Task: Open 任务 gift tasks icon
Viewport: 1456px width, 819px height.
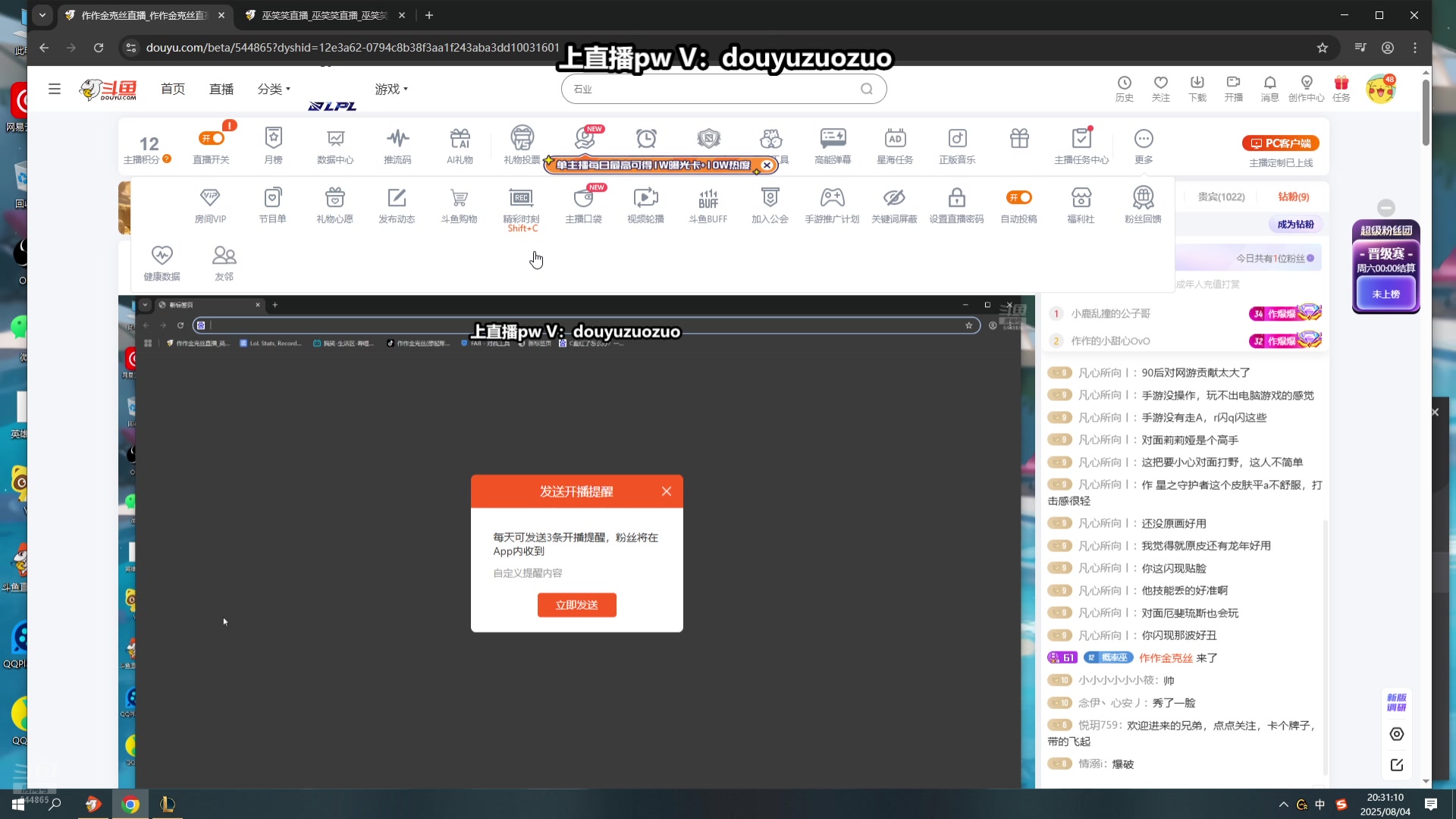Action: point(1341,88)
